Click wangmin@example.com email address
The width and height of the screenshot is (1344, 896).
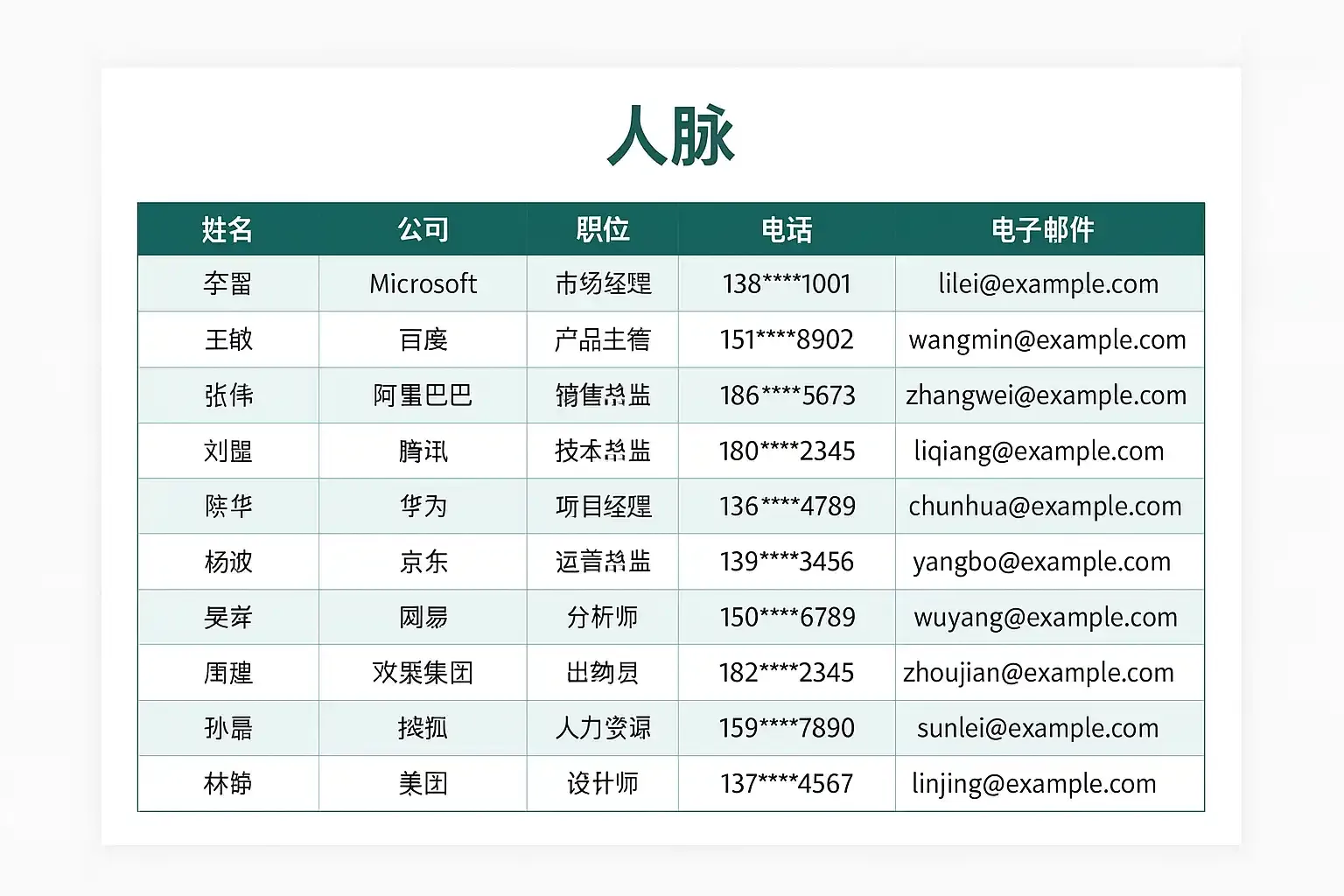click(x=1046, y=339)
